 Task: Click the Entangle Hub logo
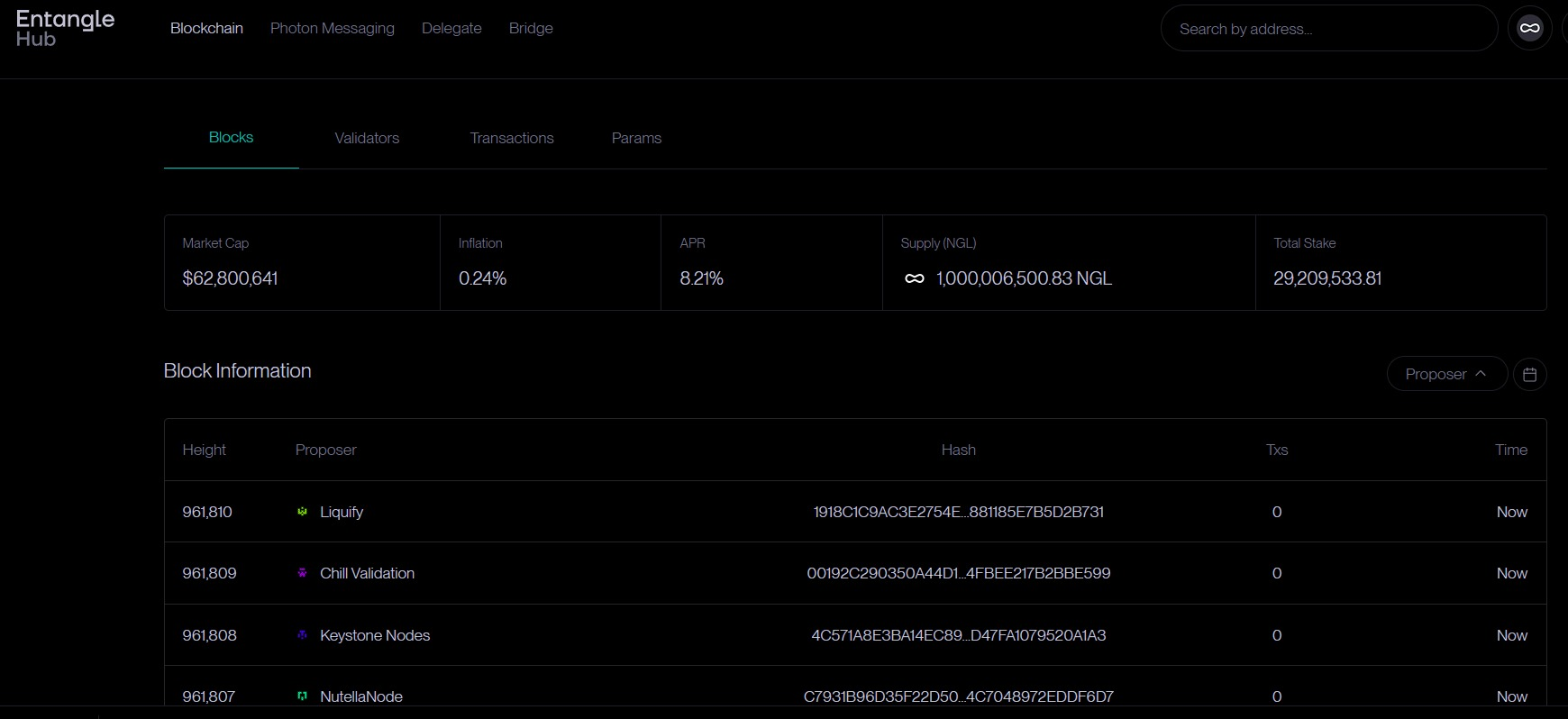pyautogui.click(x=65, y=29)
